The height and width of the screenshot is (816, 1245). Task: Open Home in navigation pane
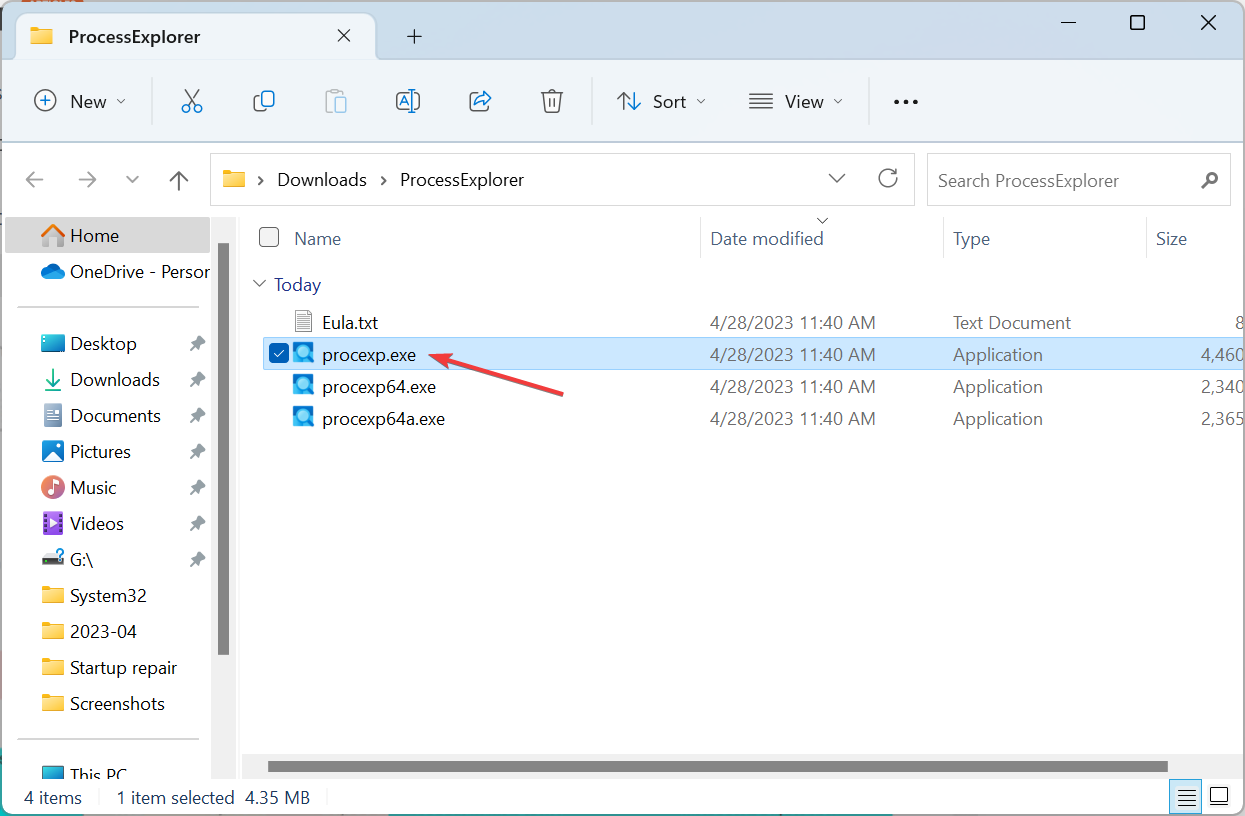108,235
